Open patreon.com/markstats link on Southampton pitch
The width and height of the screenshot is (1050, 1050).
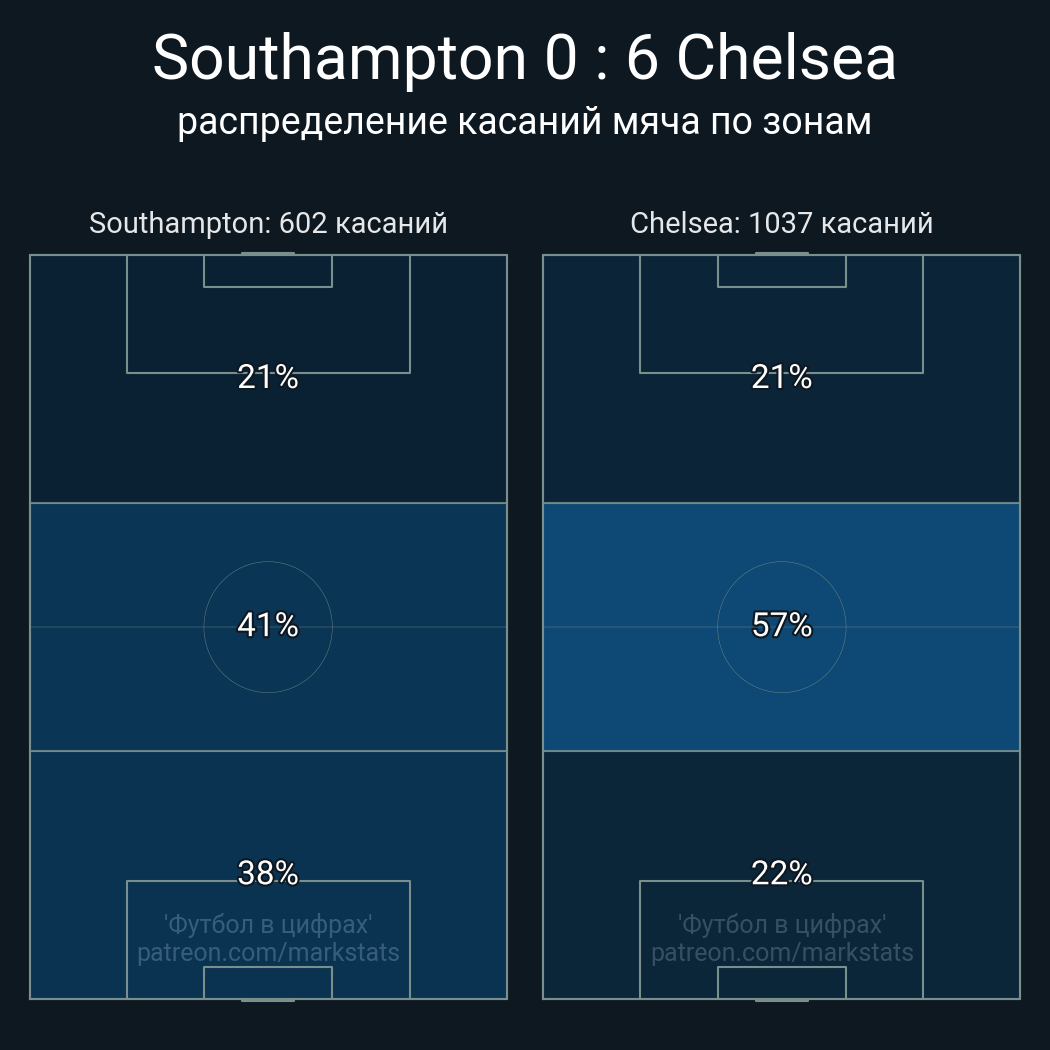[268, 953]
